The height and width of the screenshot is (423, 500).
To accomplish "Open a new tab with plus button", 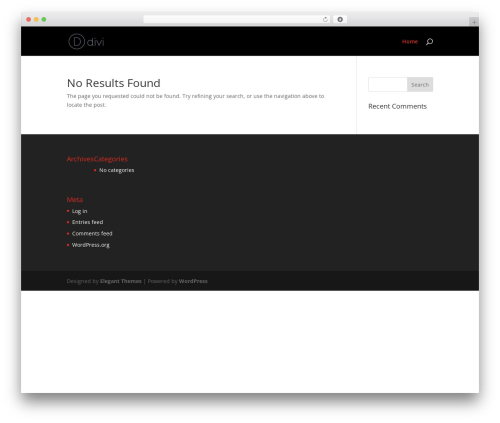I will click(x=474, y=22).
